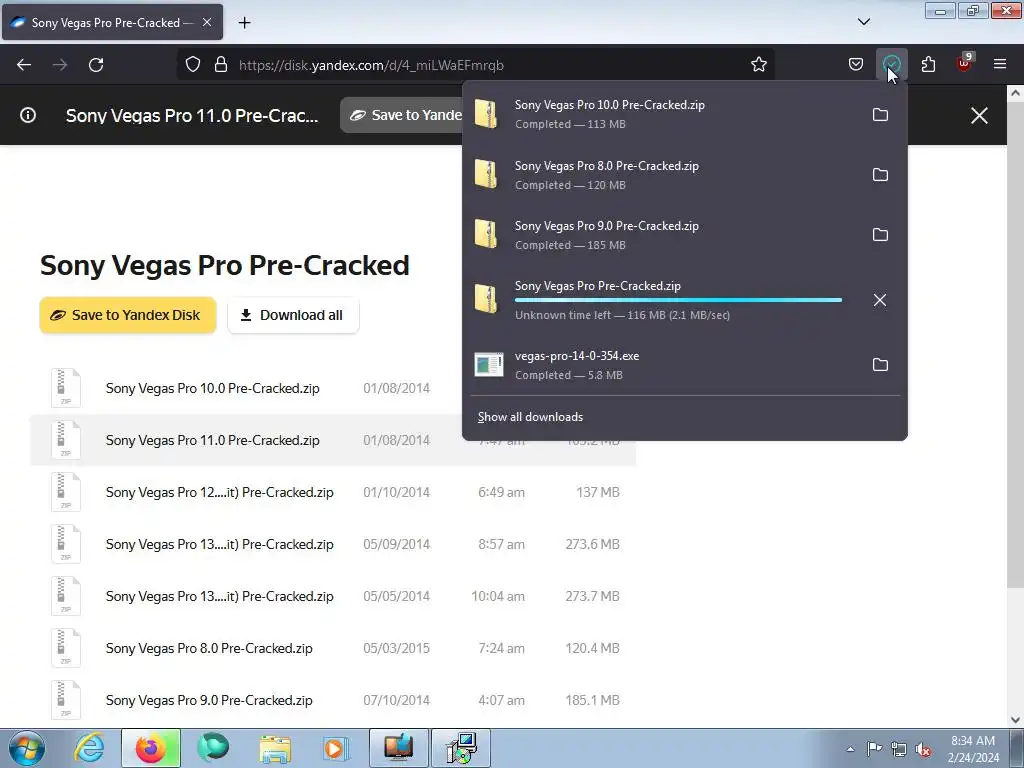Show info icon in file preview bar
The width and height of the screenshot is (1024, 768).
coord(28,116)
